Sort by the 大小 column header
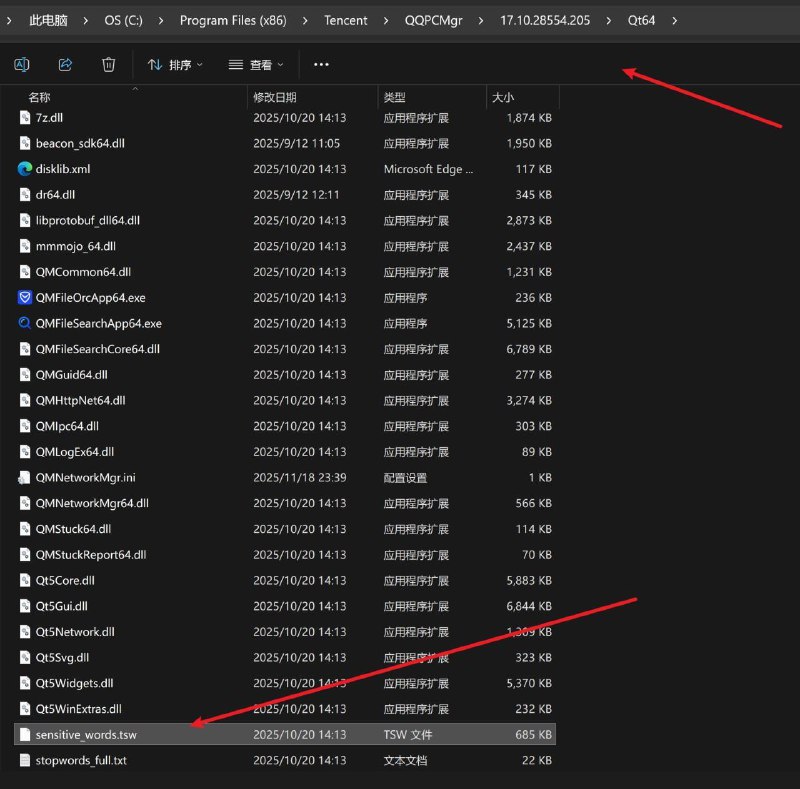The height and width of the screenshot is (789, 800). tap(502, 97)
